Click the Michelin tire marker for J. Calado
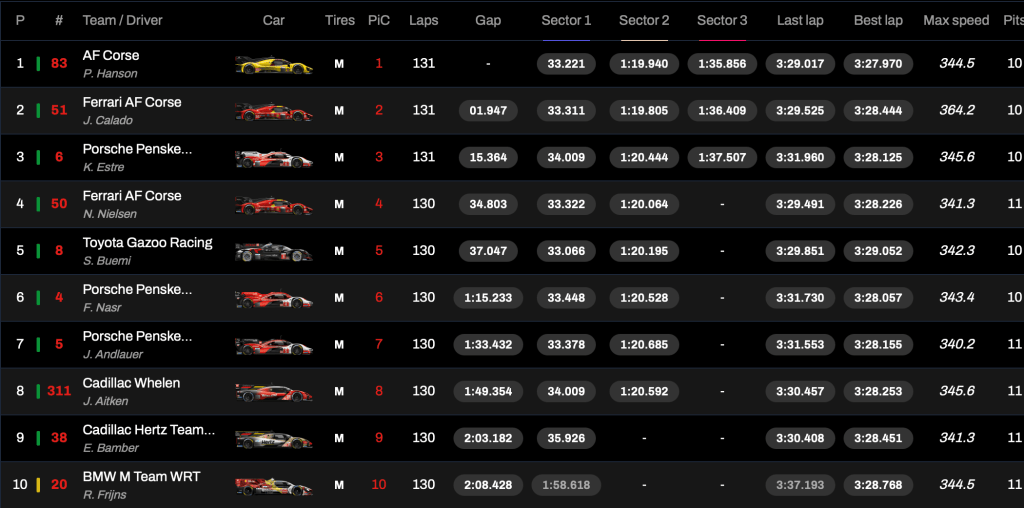1024x508 pixels. click(339, 111)
